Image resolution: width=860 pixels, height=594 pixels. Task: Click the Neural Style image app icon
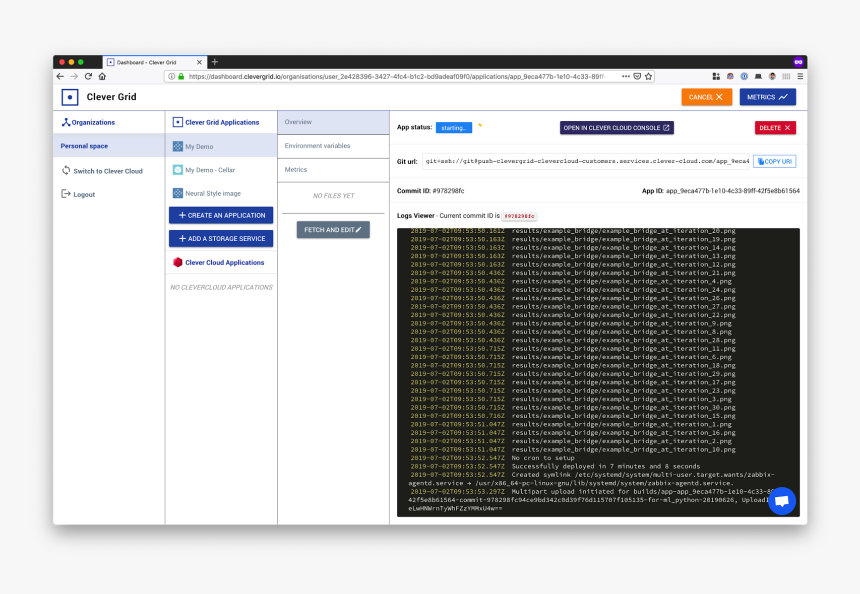pyautogui.click(x=178, y=193)
